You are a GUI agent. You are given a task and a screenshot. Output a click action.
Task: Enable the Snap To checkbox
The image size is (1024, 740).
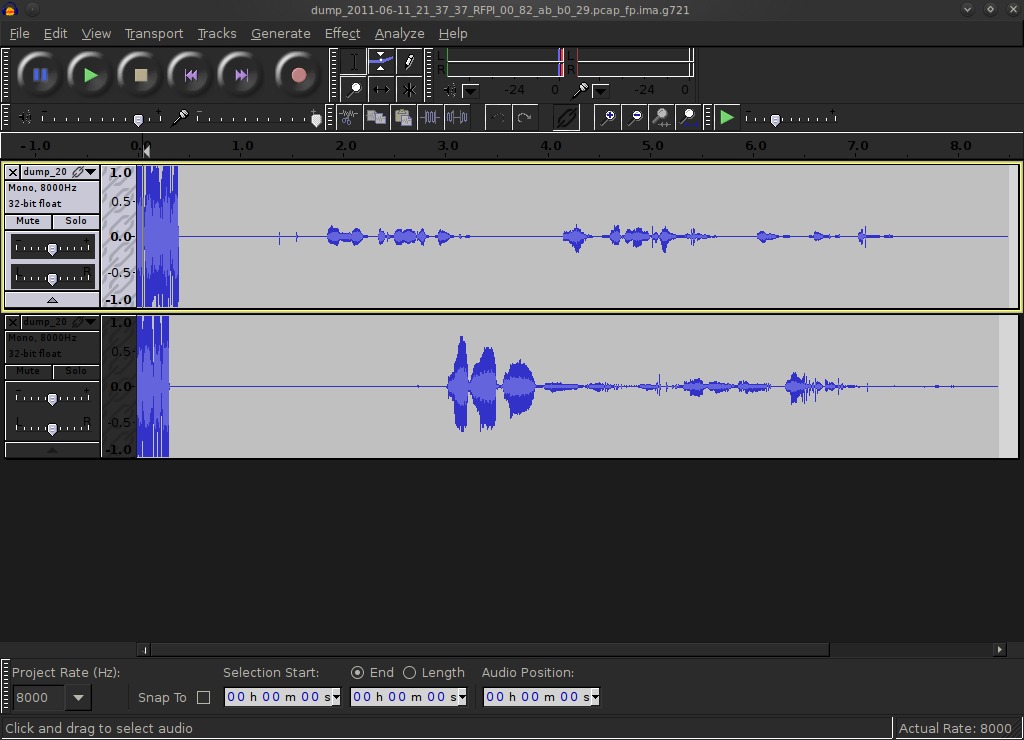click(203, 698)
